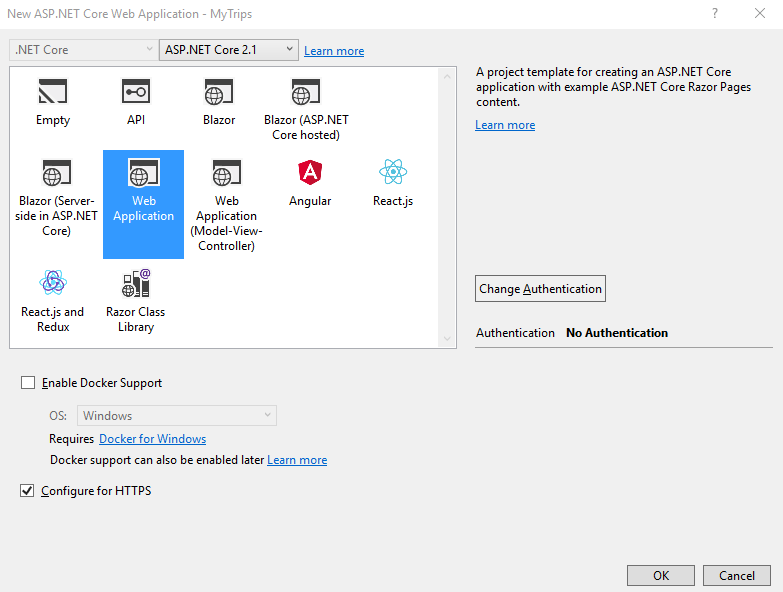Enable Docker Support checkbox

[28, 383]
